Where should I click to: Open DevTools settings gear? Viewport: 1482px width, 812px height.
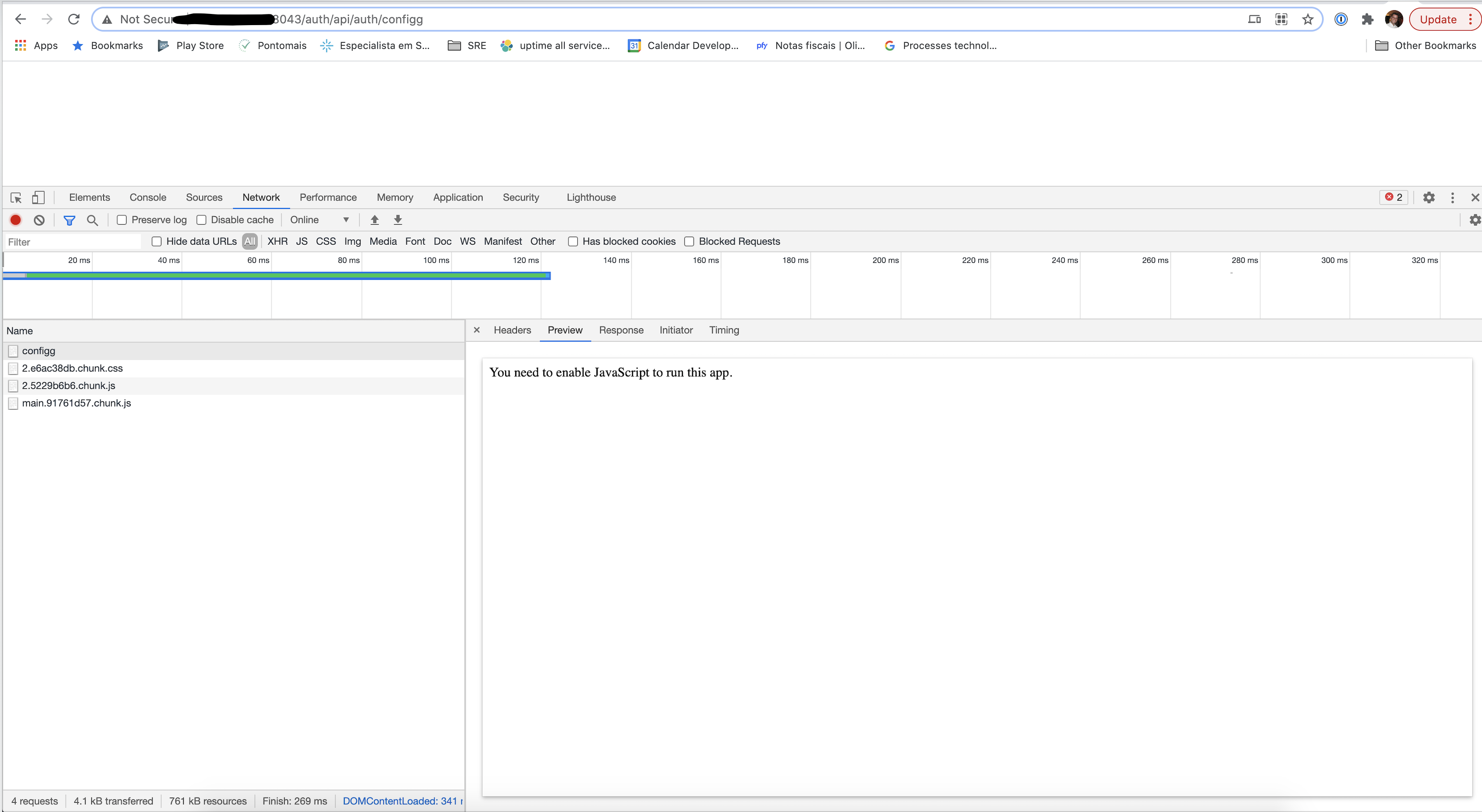pyautogui.click(x=1429, y=197)
